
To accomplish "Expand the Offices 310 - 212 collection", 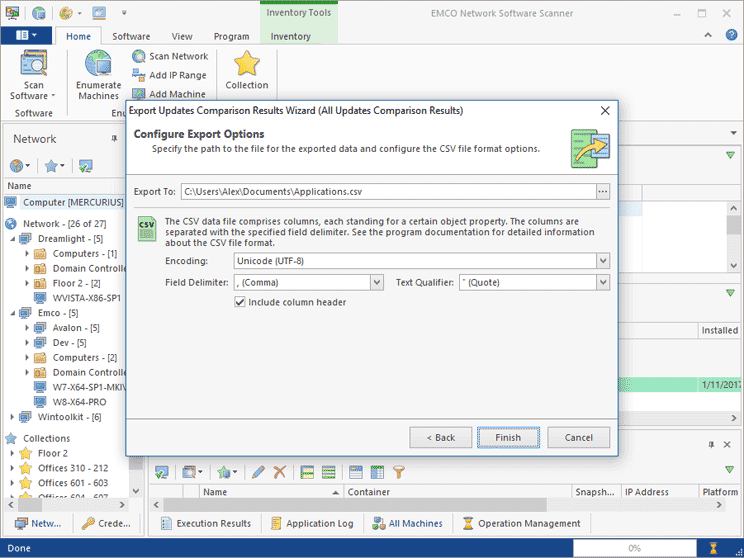I will point(12,468).
